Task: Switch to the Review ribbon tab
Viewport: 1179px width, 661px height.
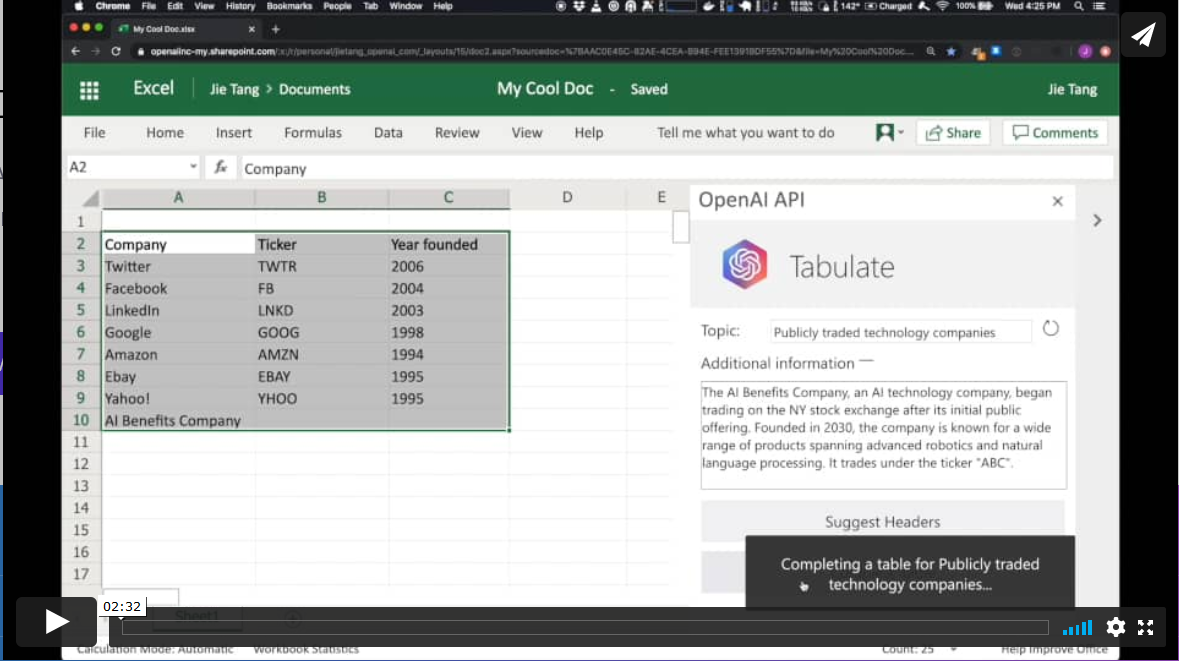Action: coord(457,132)
